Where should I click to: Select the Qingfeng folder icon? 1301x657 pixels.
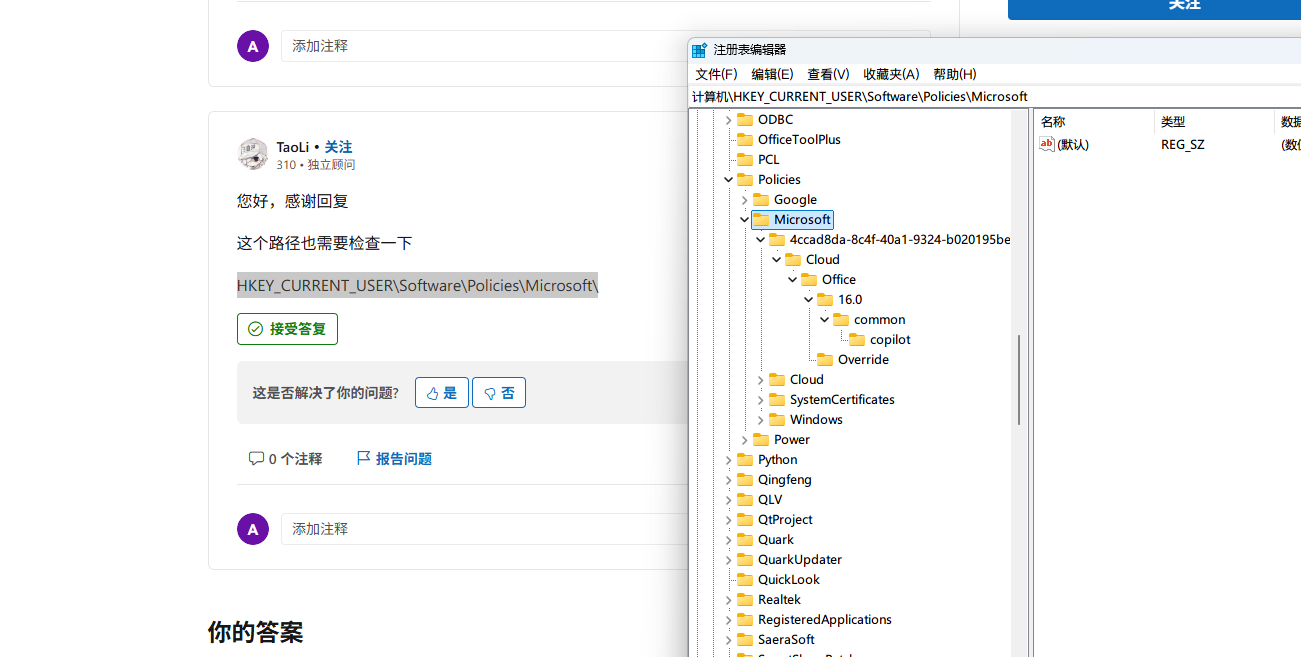coord(745,480)
